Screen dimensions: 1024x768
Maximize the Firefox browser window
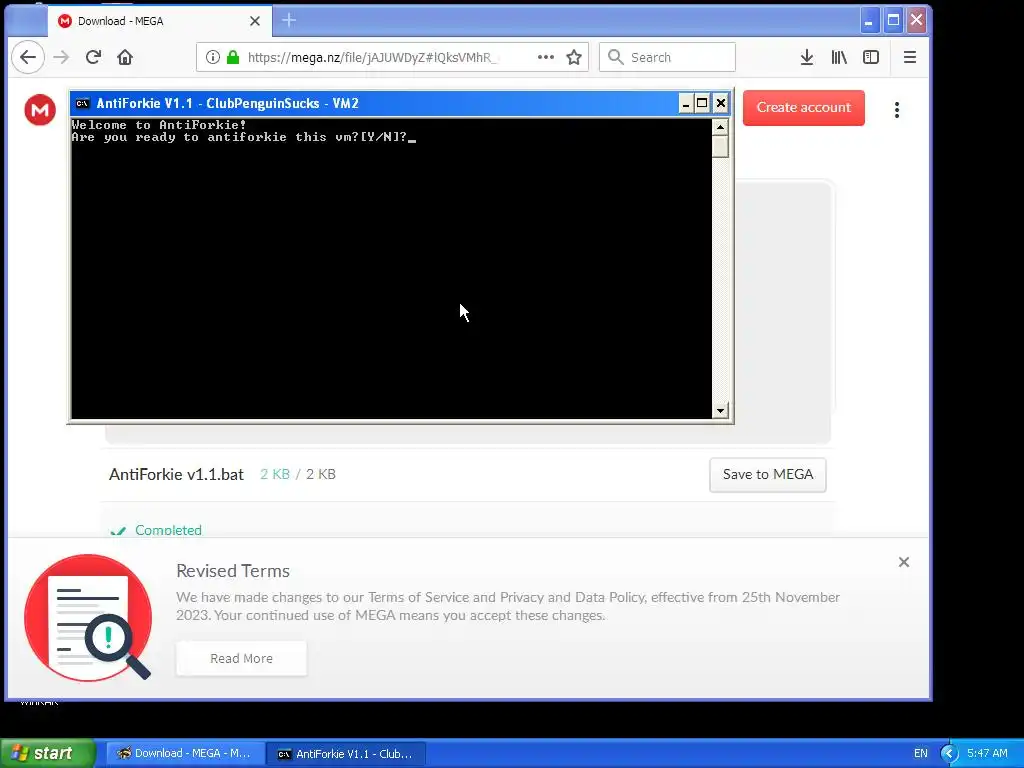(893, 21)
